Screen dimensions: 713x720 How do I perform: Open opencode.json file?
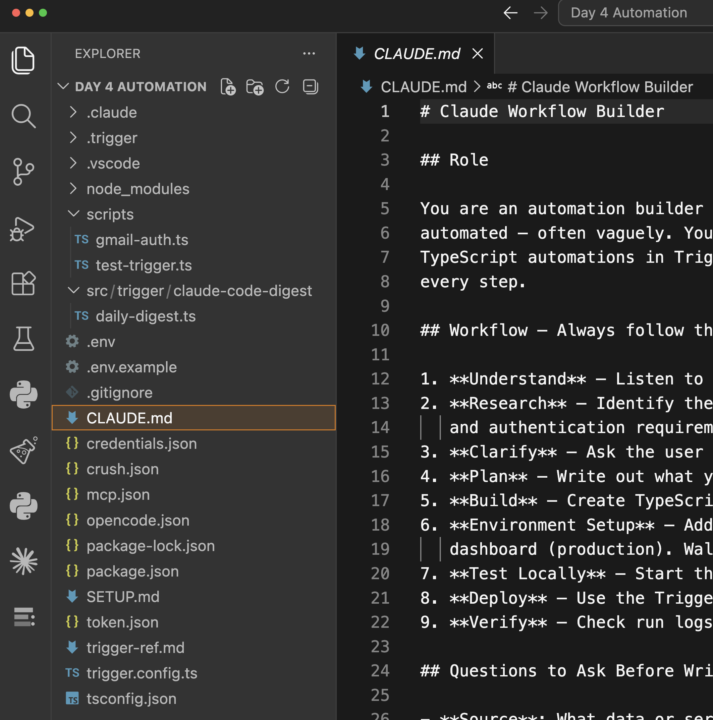point(194,520)
